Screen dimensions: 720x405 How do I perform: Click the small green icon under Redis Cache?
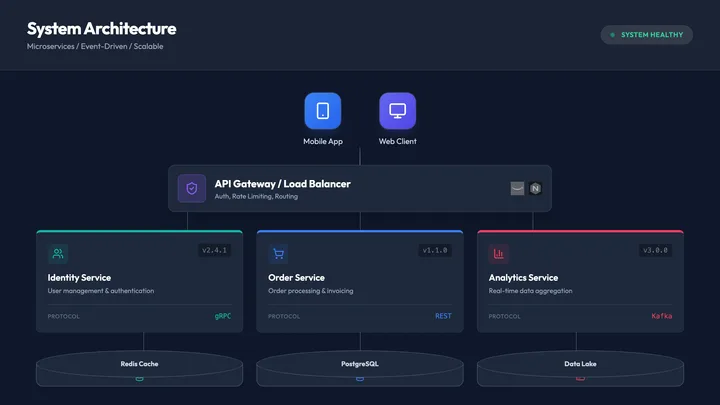[x=140, y=378]
